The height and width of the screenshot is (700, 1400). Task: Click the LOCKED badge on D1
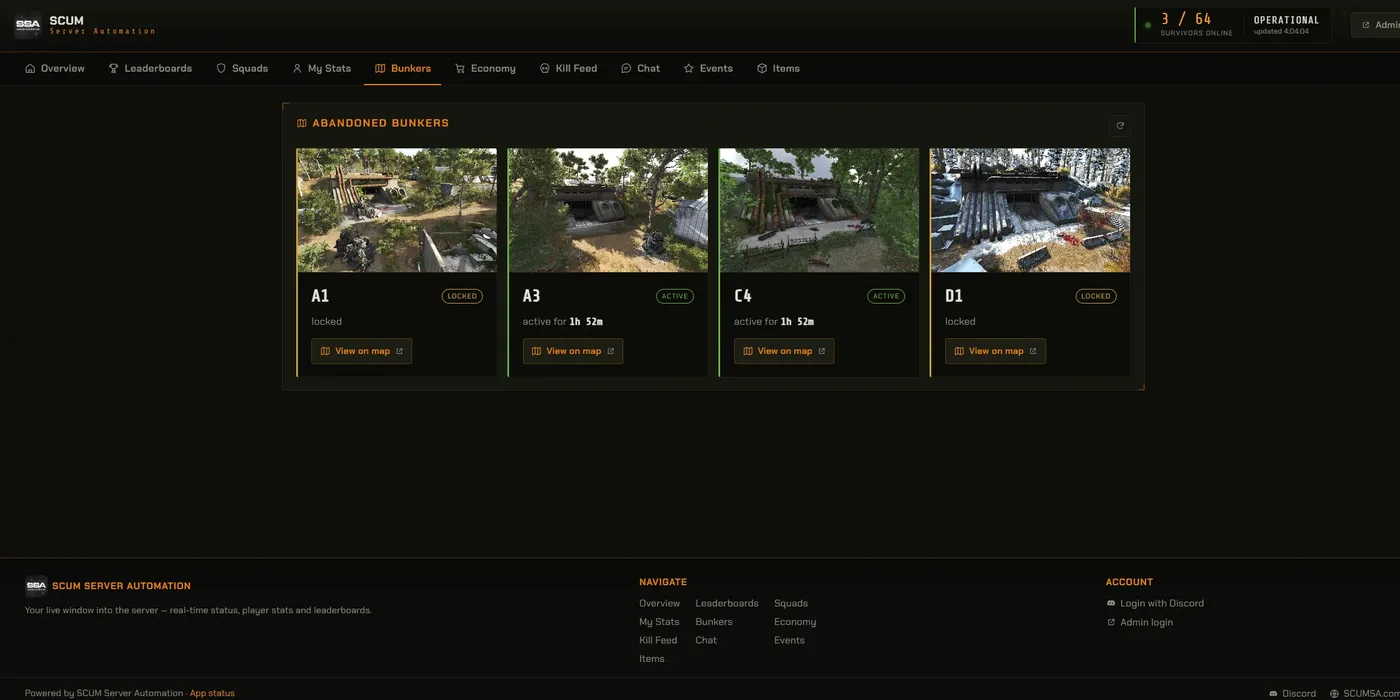(x=1096, y=296)
